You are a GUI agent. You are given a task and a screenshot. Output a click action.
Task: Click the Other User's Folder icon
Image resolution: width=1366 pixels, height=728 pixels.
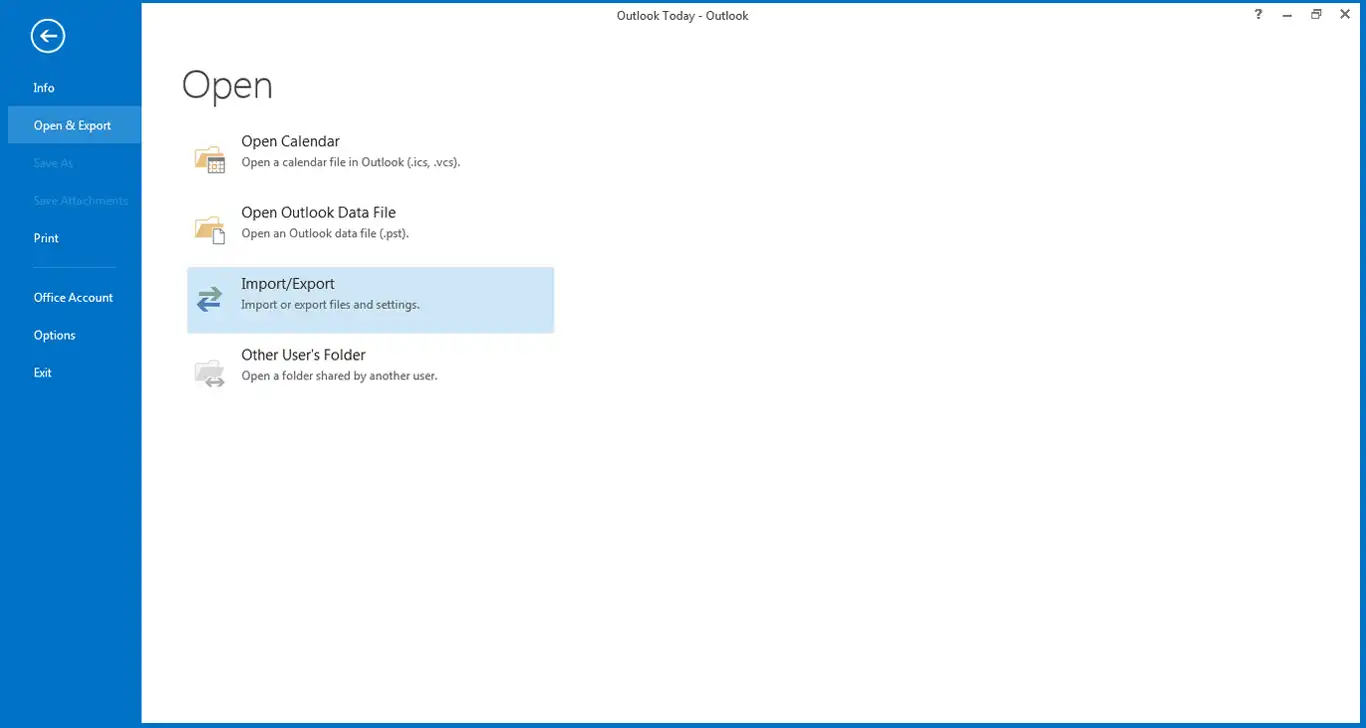[210, 372]
